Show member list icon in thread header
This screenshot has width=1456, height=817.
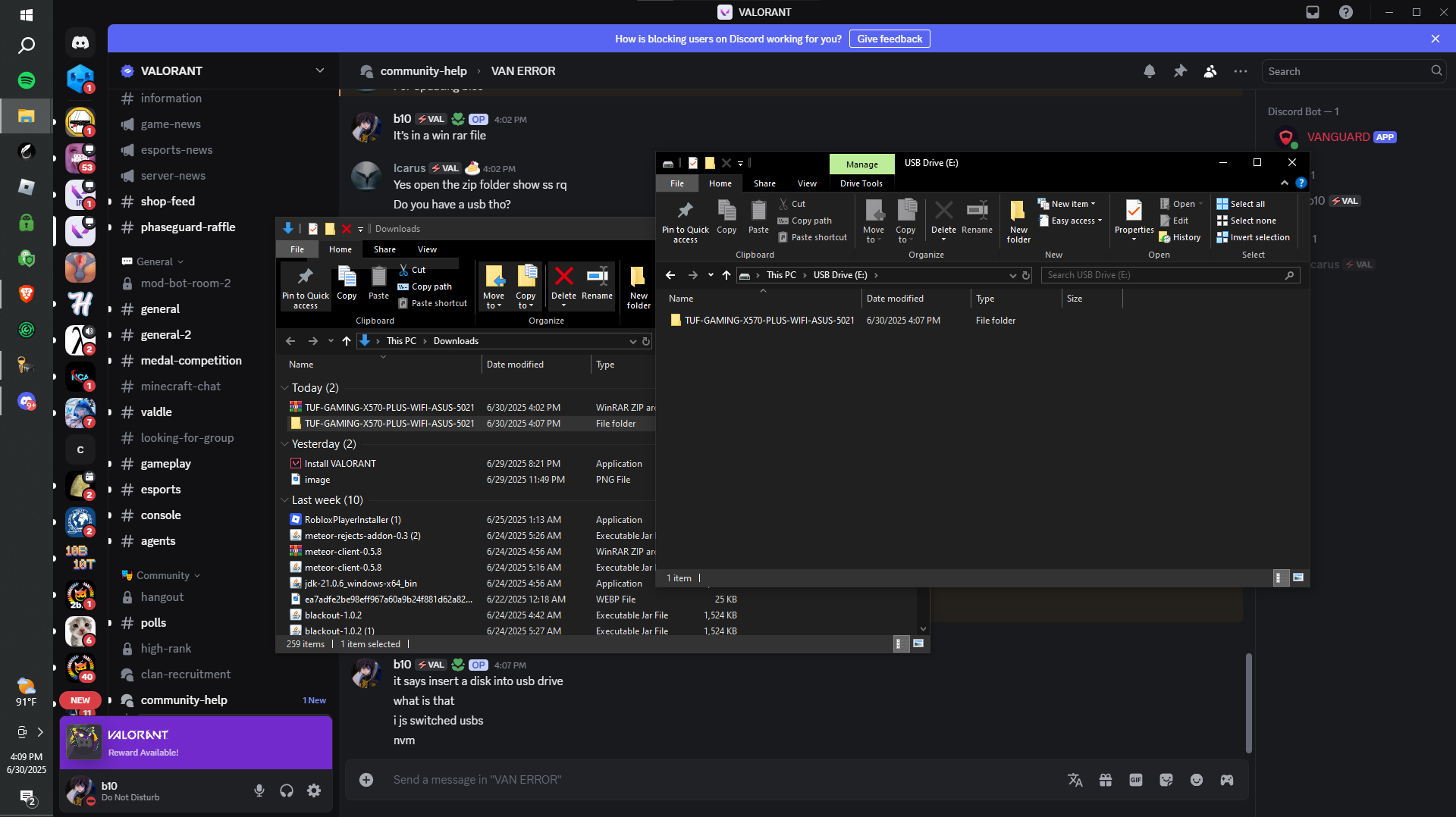tap(1210, 71)
